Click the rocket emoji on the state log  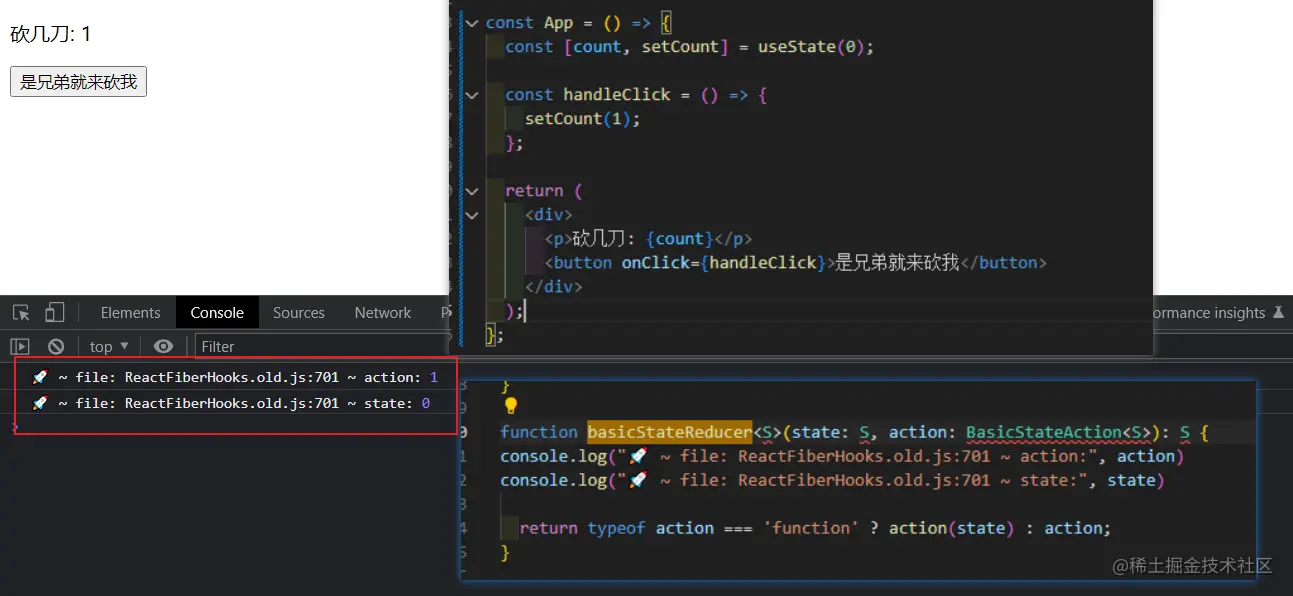pyautogui.click(x=40, y=403)
